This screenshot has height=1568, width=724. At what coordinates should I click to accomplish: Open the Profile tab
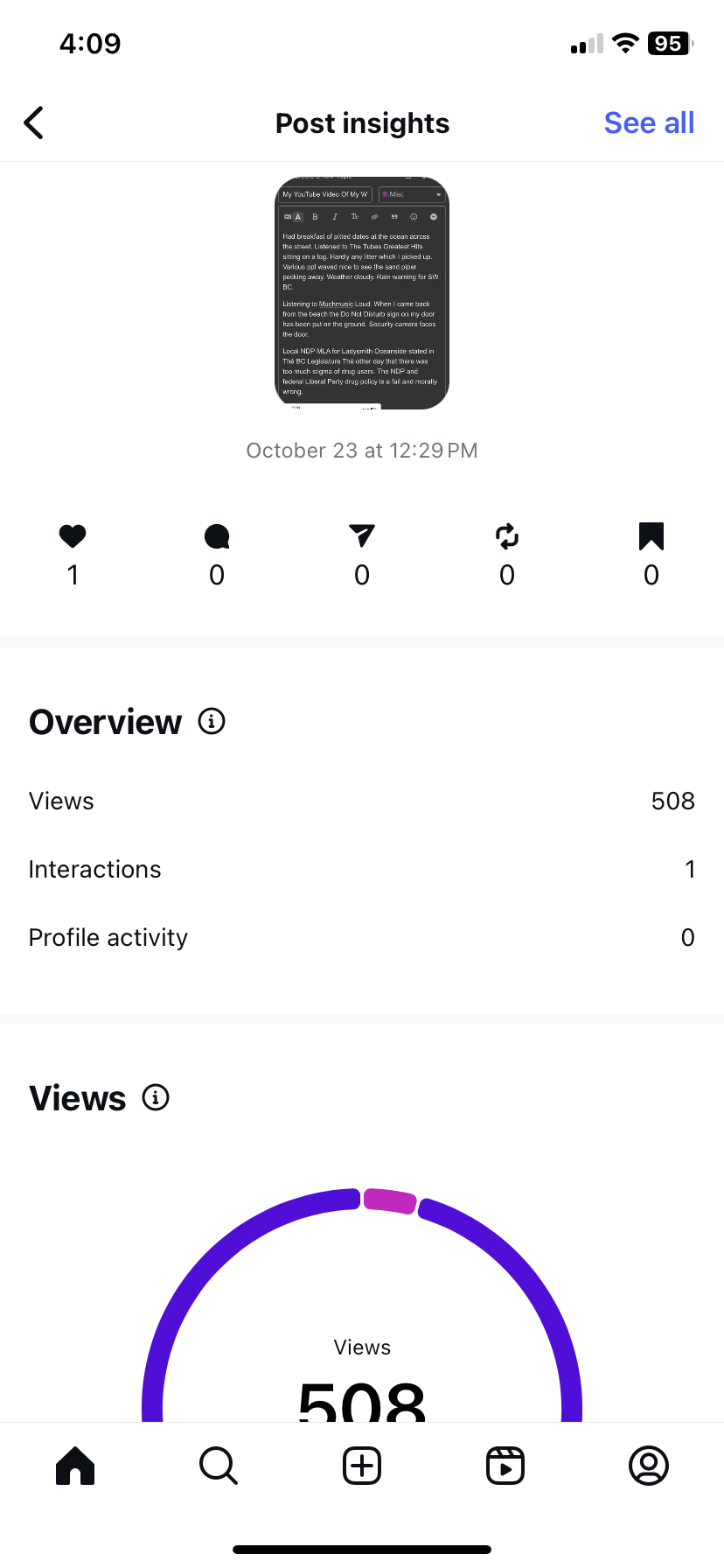(649, 1466)
